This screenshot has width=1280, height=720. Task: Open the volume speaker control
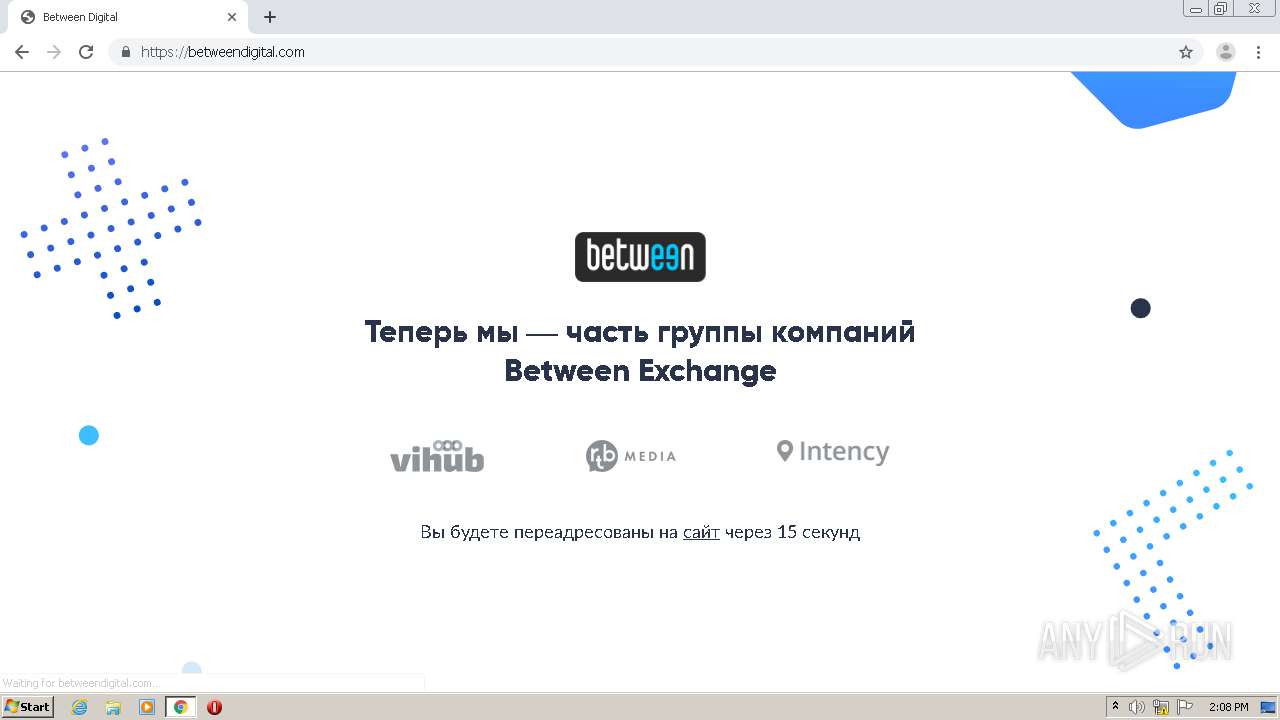click(1137, 707)
